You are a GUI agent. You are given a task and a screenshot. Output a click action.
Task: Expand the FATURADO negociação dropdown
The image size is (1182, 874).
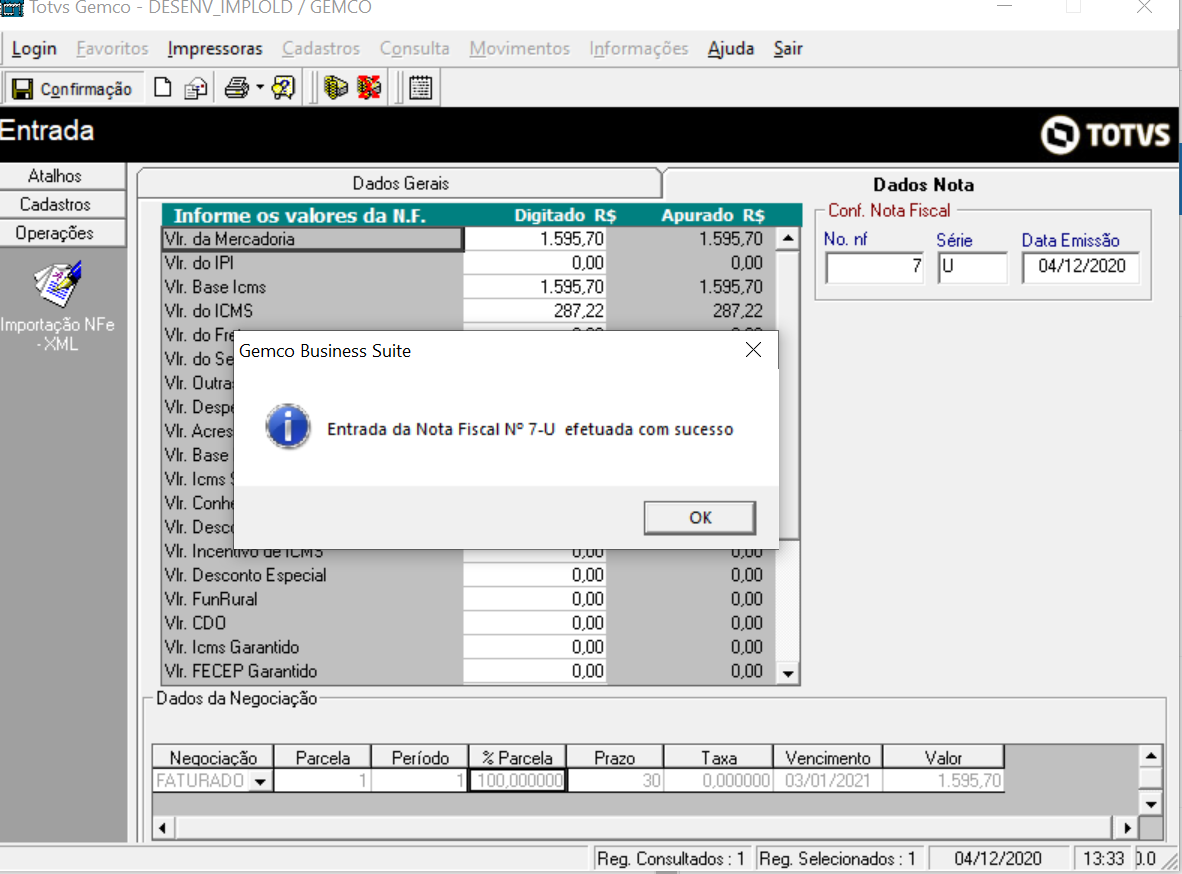click(260, 781)
